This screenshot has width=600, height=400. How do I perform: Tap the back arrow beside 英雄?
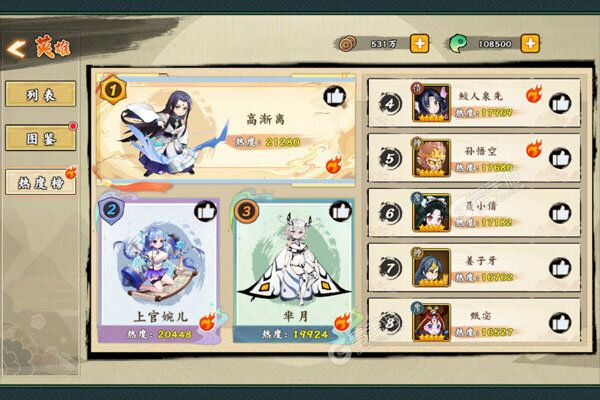[16, 48]
